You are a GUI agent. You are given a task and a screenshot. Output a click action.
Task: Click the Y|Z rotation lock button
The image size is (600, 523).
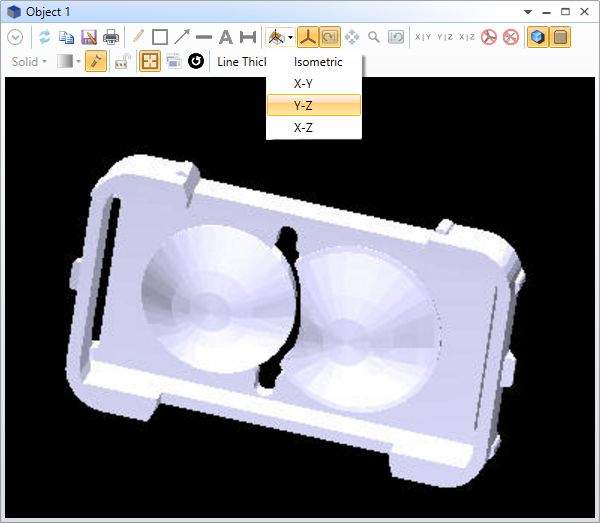tap(445, 37)
